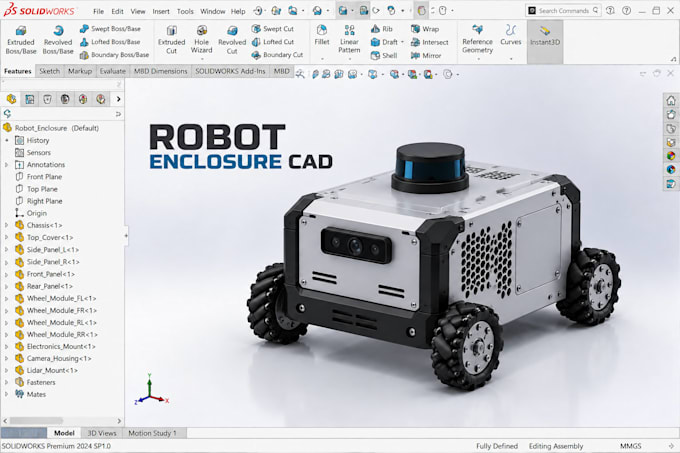Select the Extruded Boss/Base tool
Image resolution: width=680 pixels, height=453 pixels.
coord(21,40)
